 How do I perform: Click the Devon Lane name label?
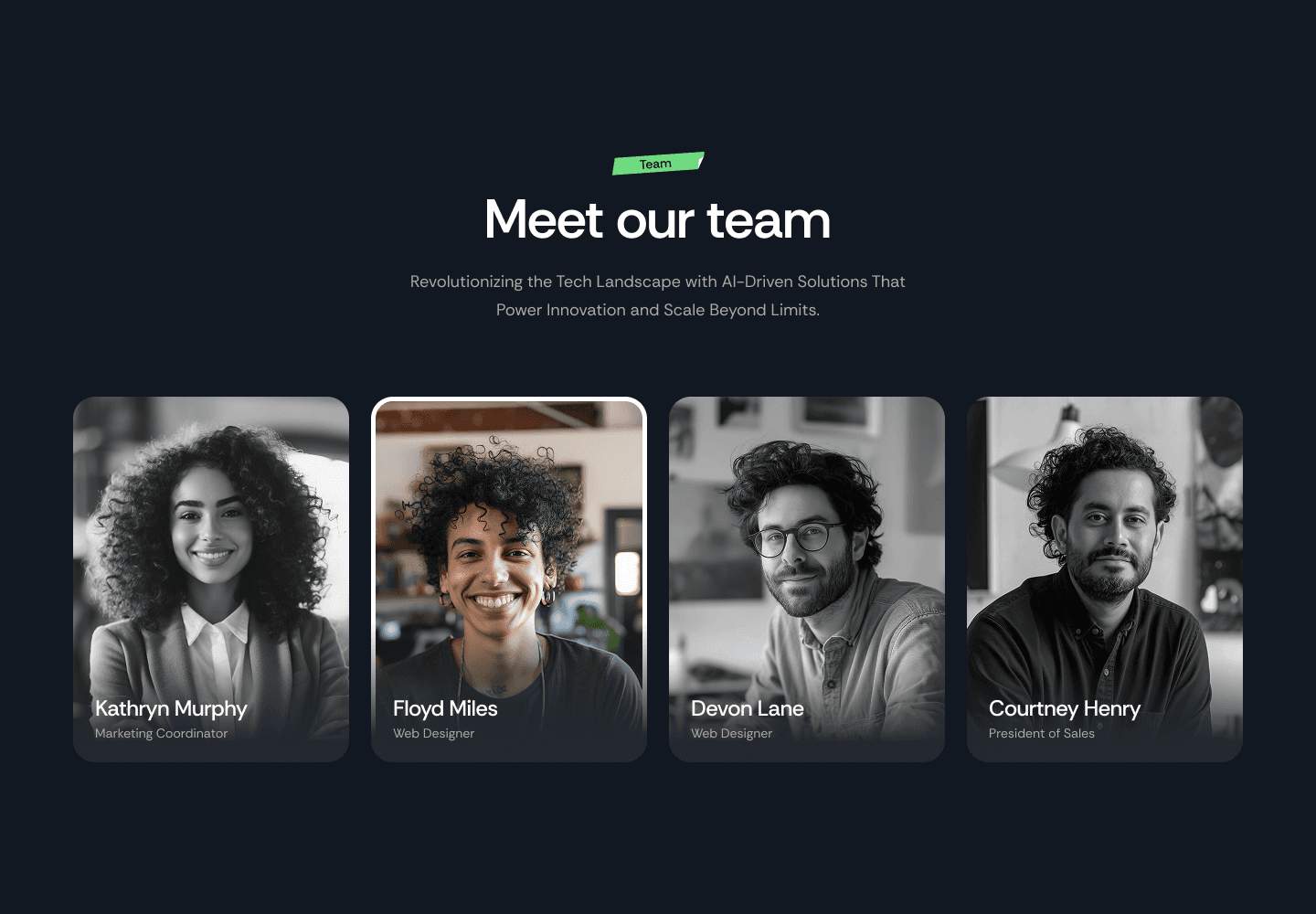748,708
